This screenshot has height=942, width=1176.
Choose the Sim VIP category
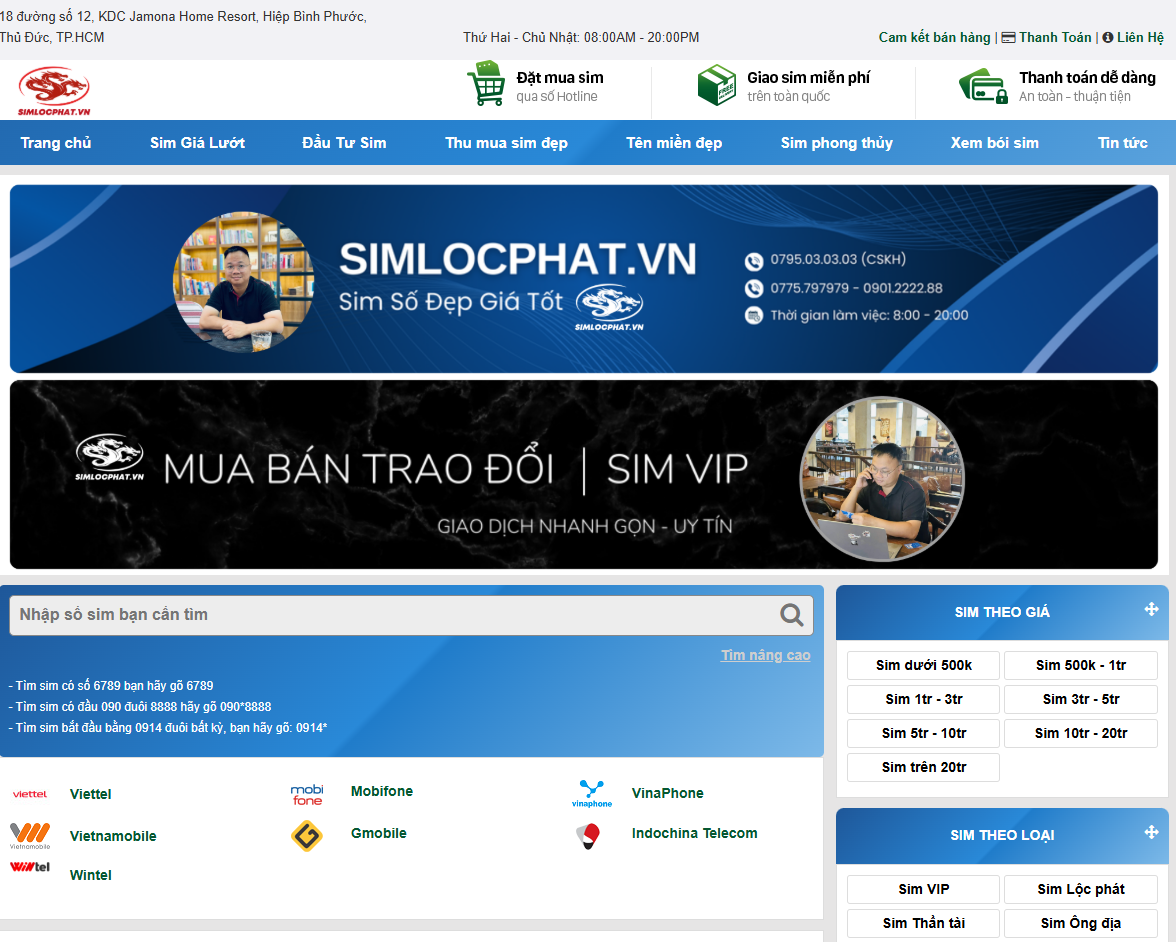point(923,889)
